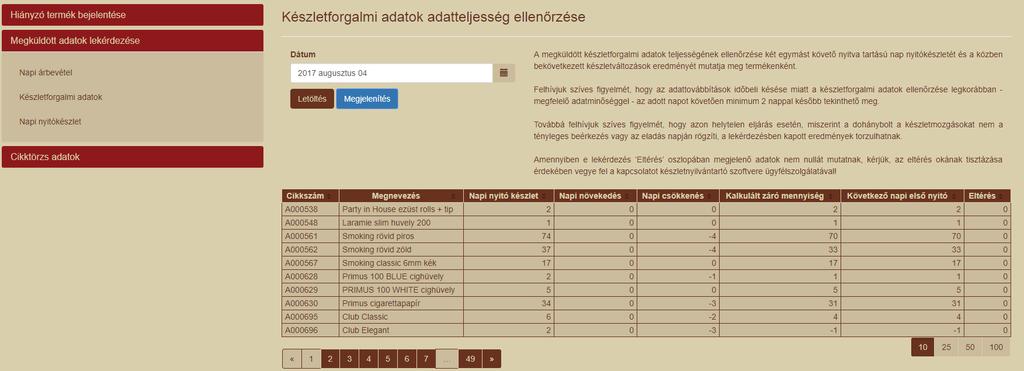Click the Letöltés button
This screenshot has height=371, width=1024.
tap(312, 99)
